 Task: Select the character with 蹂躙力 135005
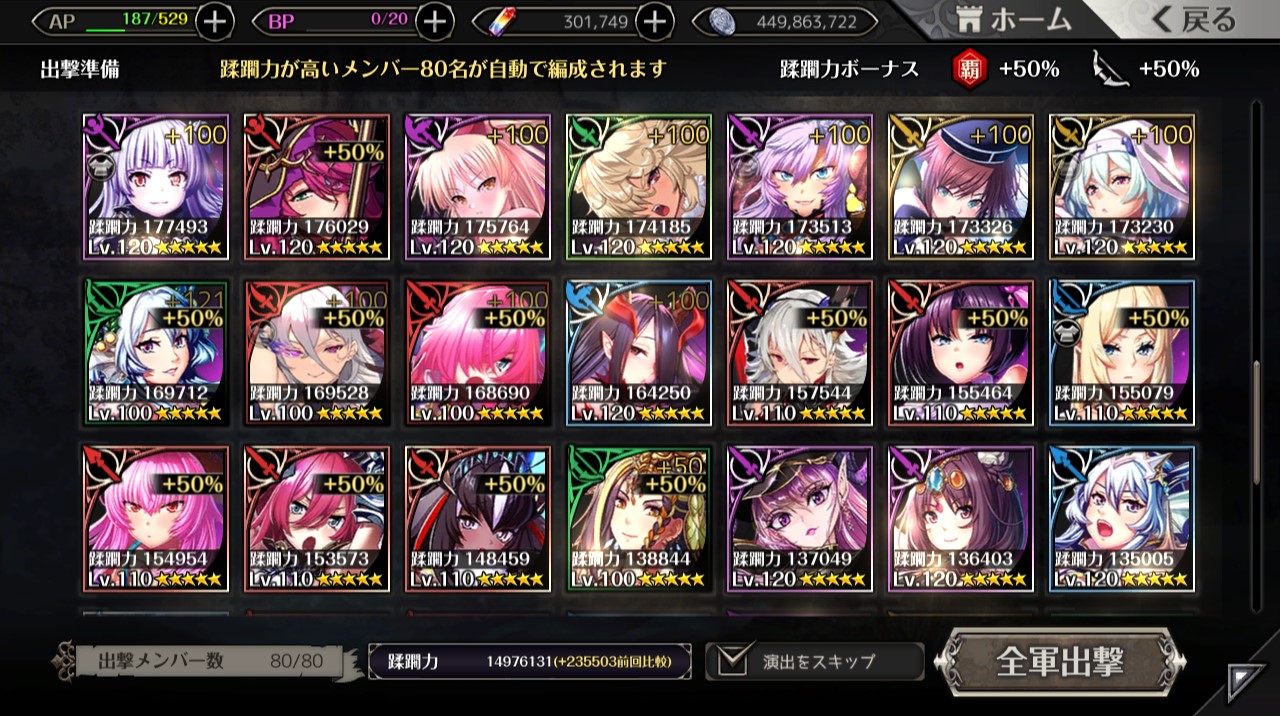pyautogui.click(x=1122, y=519)
